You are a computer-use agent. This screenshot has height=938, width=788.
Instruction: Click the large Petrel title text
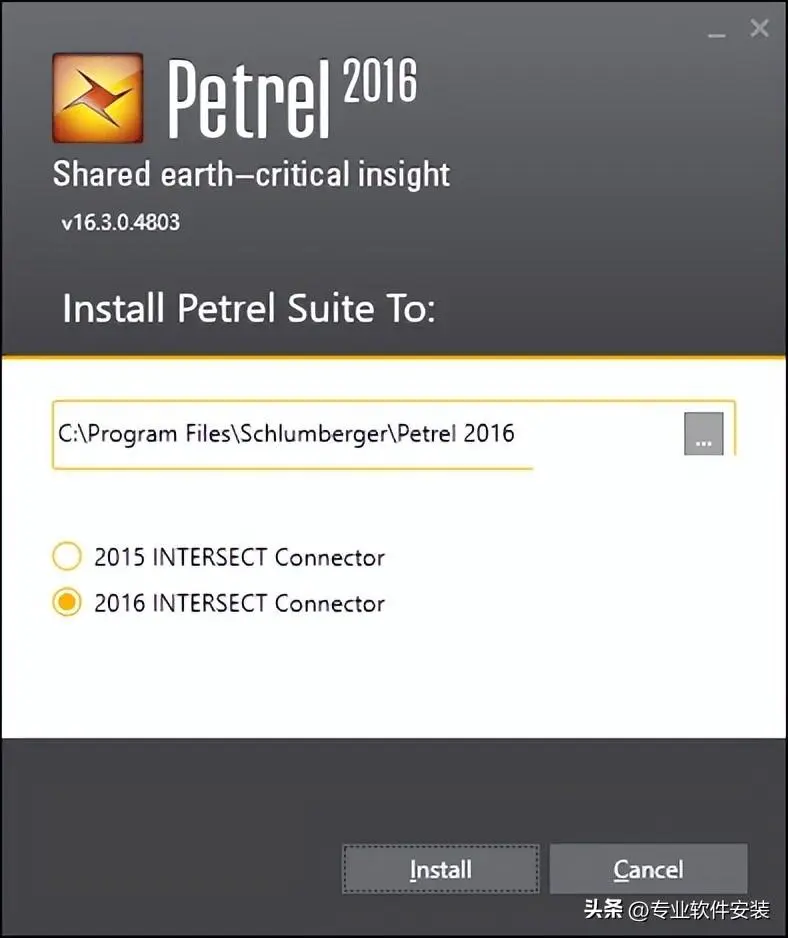pyautogui.click(x=248, y=99)
